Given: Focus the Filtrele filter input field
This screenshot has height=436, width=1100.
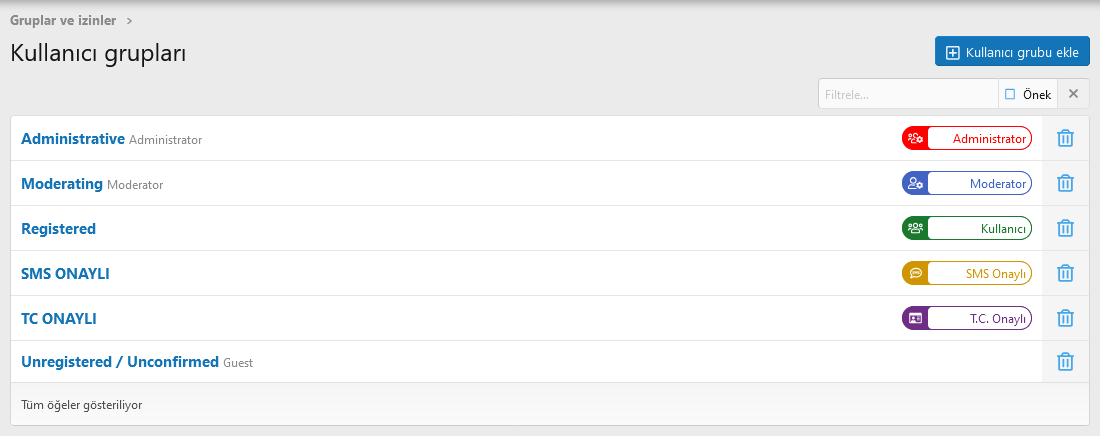Looking at the screenshot, I should click(x=908, y=94).
